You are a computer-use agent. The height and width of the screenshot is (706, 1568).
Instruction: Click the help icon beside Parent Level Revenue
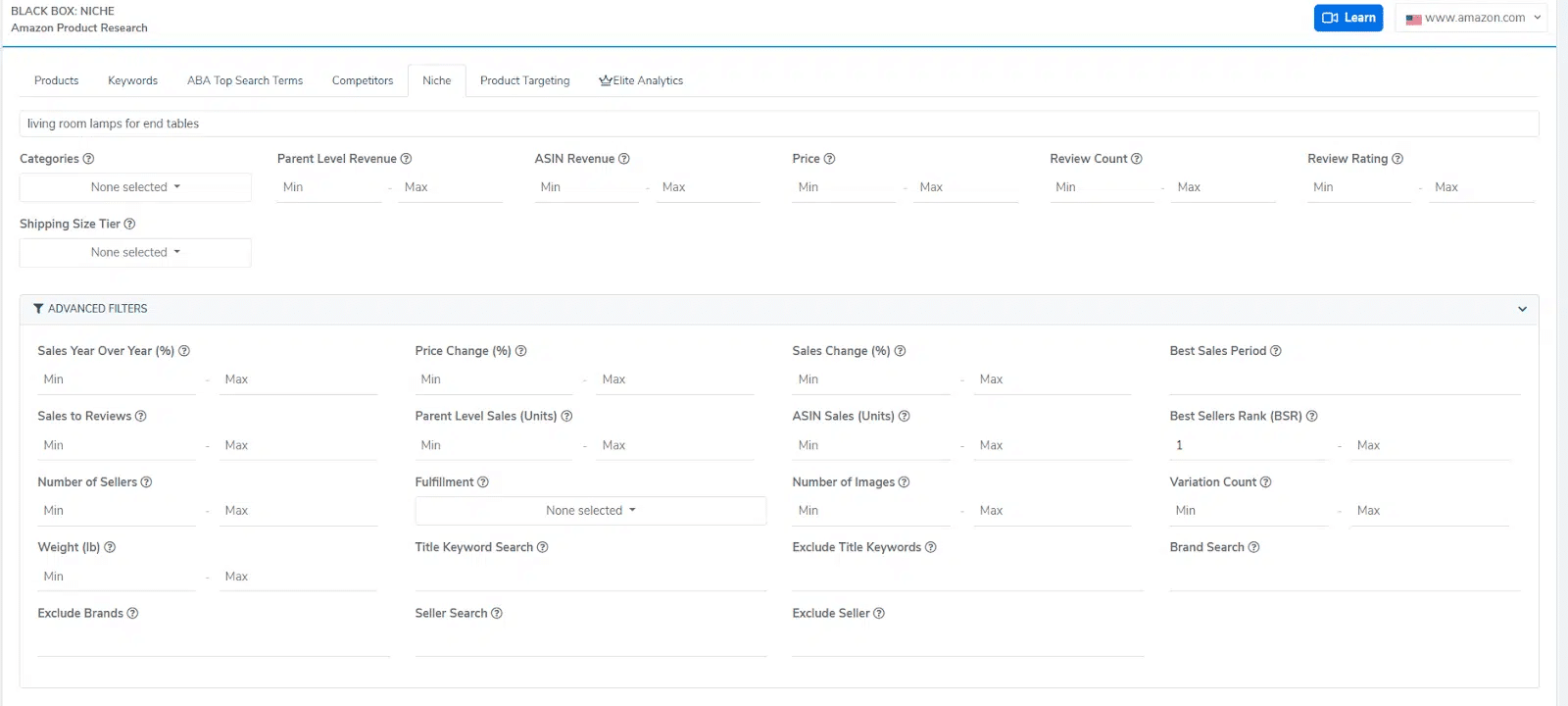click(406, 159)
